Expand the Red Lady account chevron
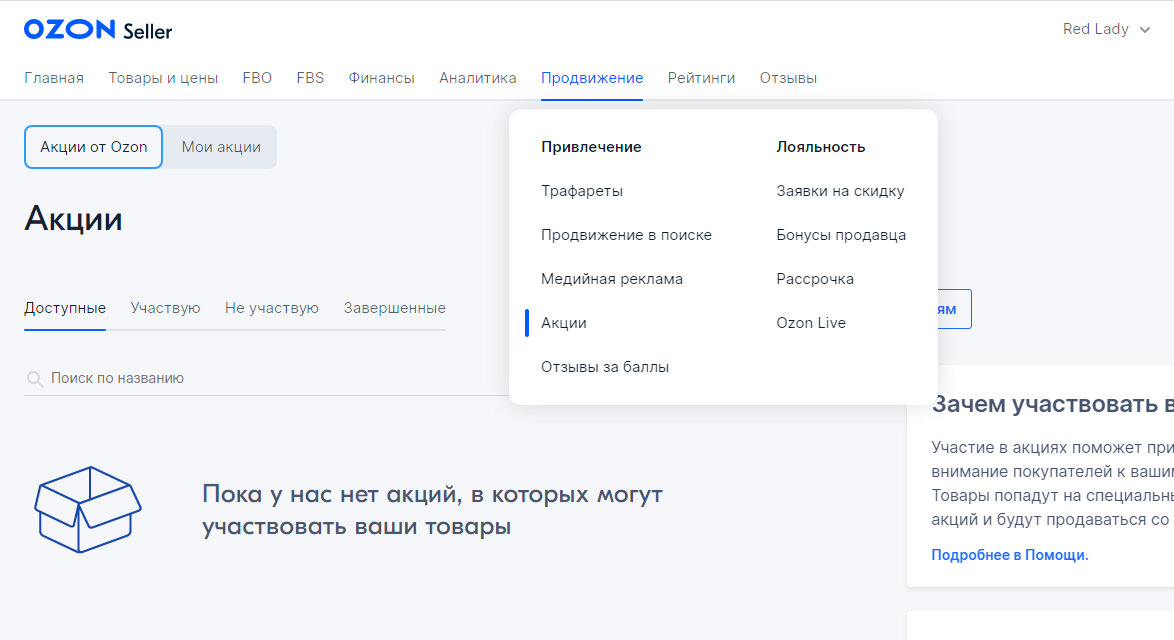 1145,30
